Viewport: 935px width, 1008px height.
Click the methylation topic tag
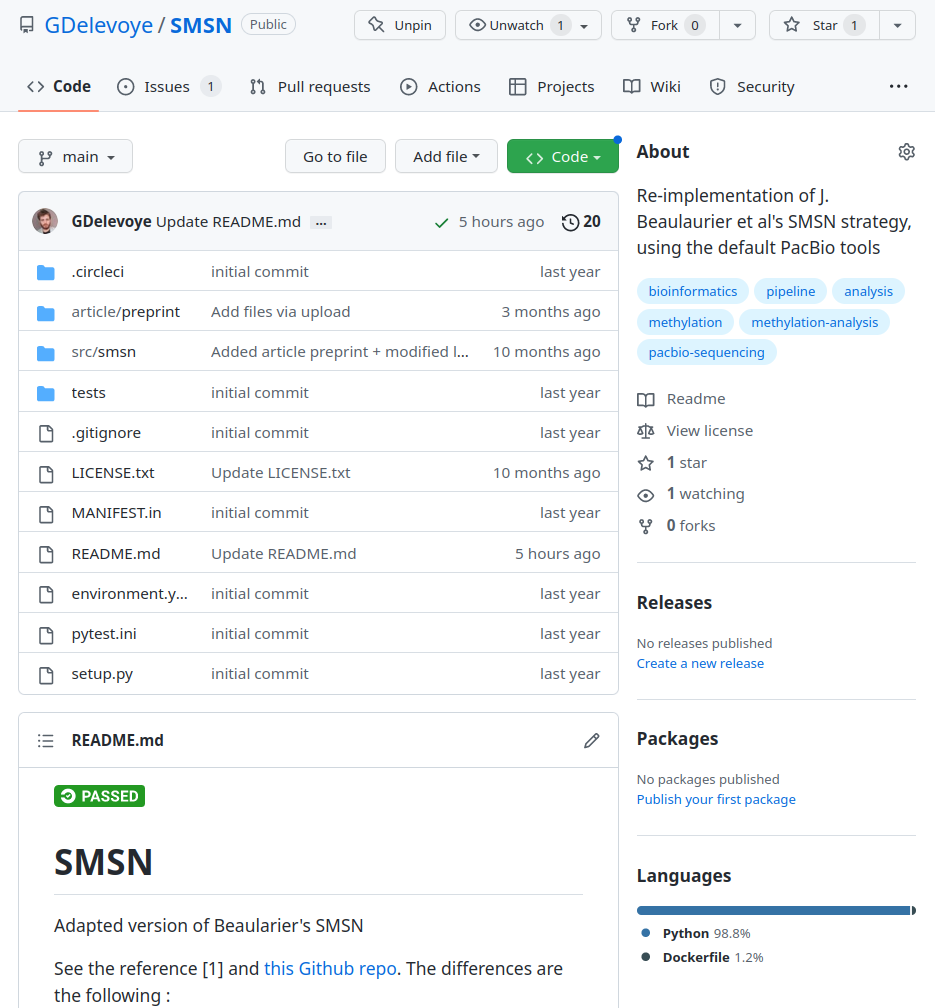(x=685, y=322)
